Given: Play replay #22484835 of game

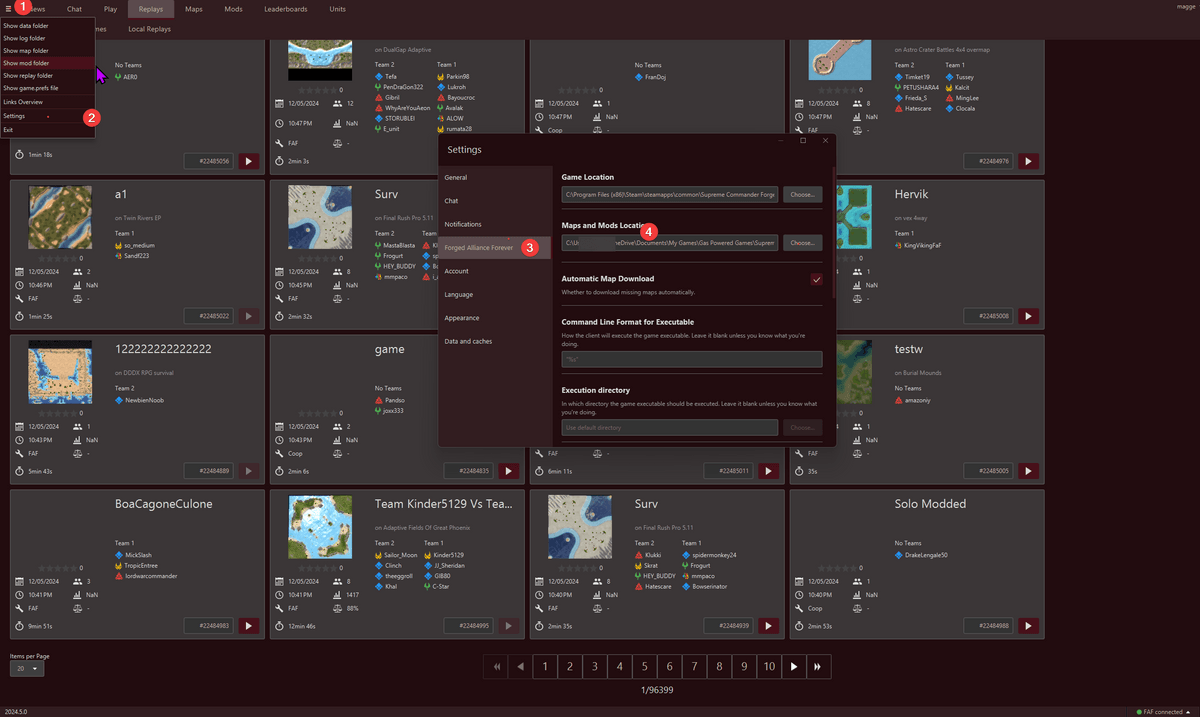Looking at the screenshot, I should (x=508, y=471).
